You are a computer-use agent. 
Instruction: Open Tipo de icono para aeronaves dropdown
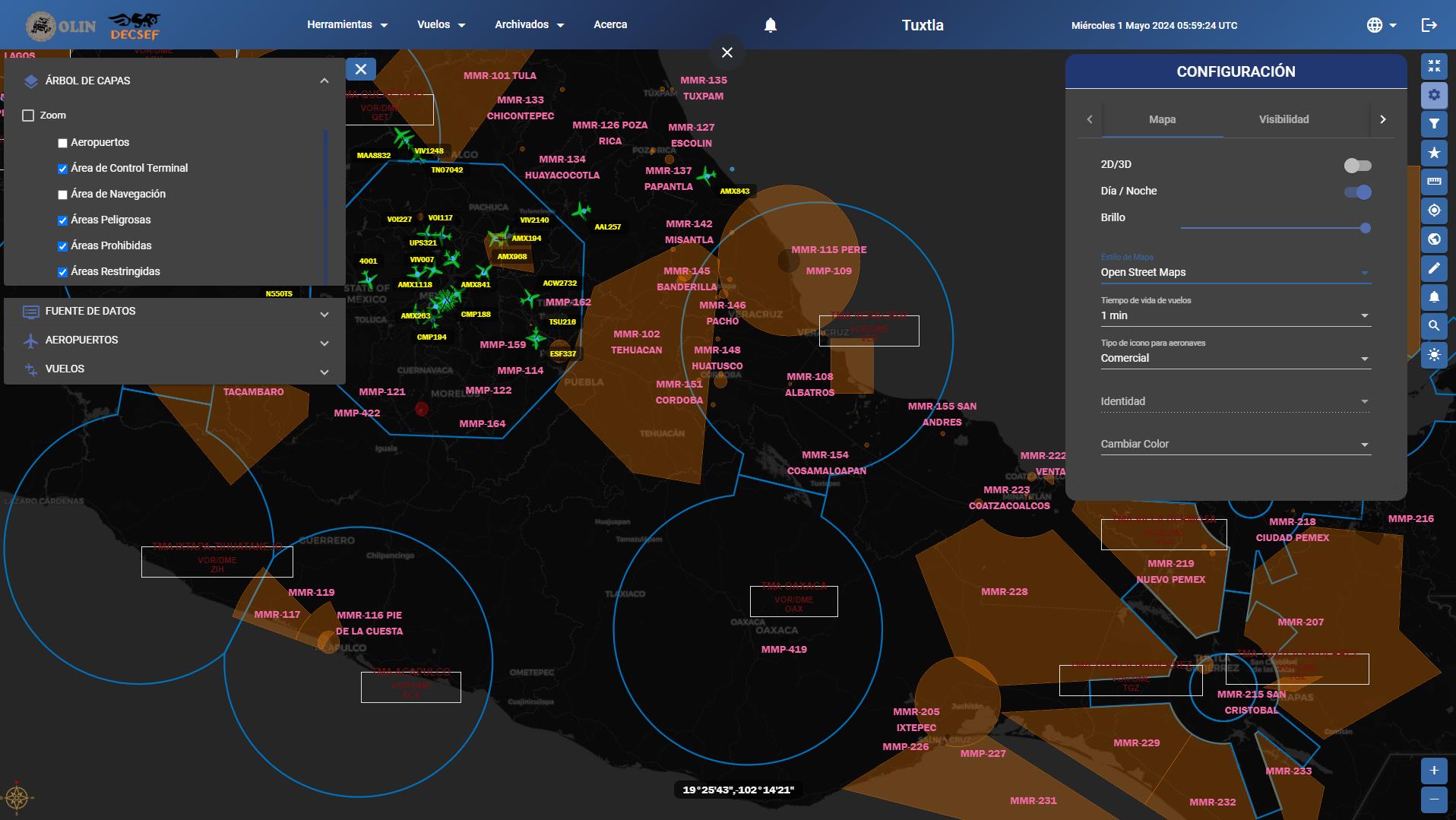pos(1236,359)
